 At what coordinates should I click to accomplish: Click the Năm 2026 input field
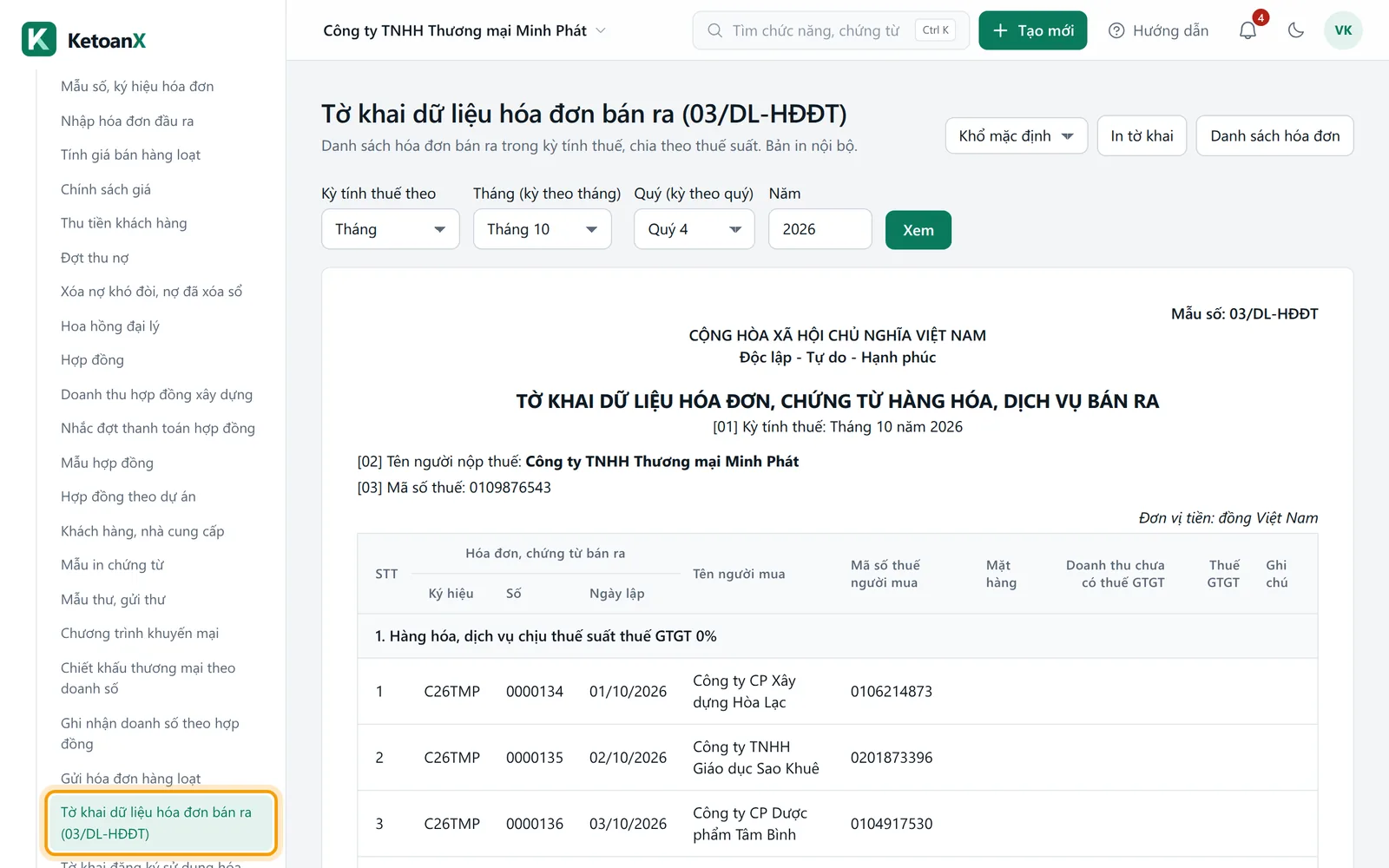[820, 229]
